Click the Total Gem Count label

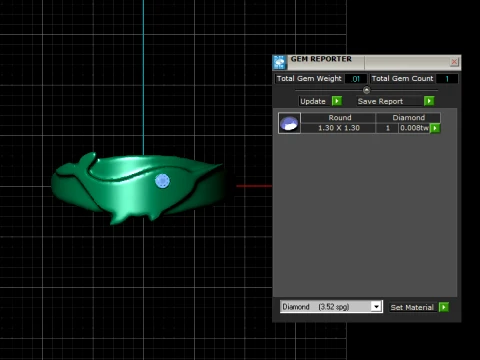tap(402, 79)
